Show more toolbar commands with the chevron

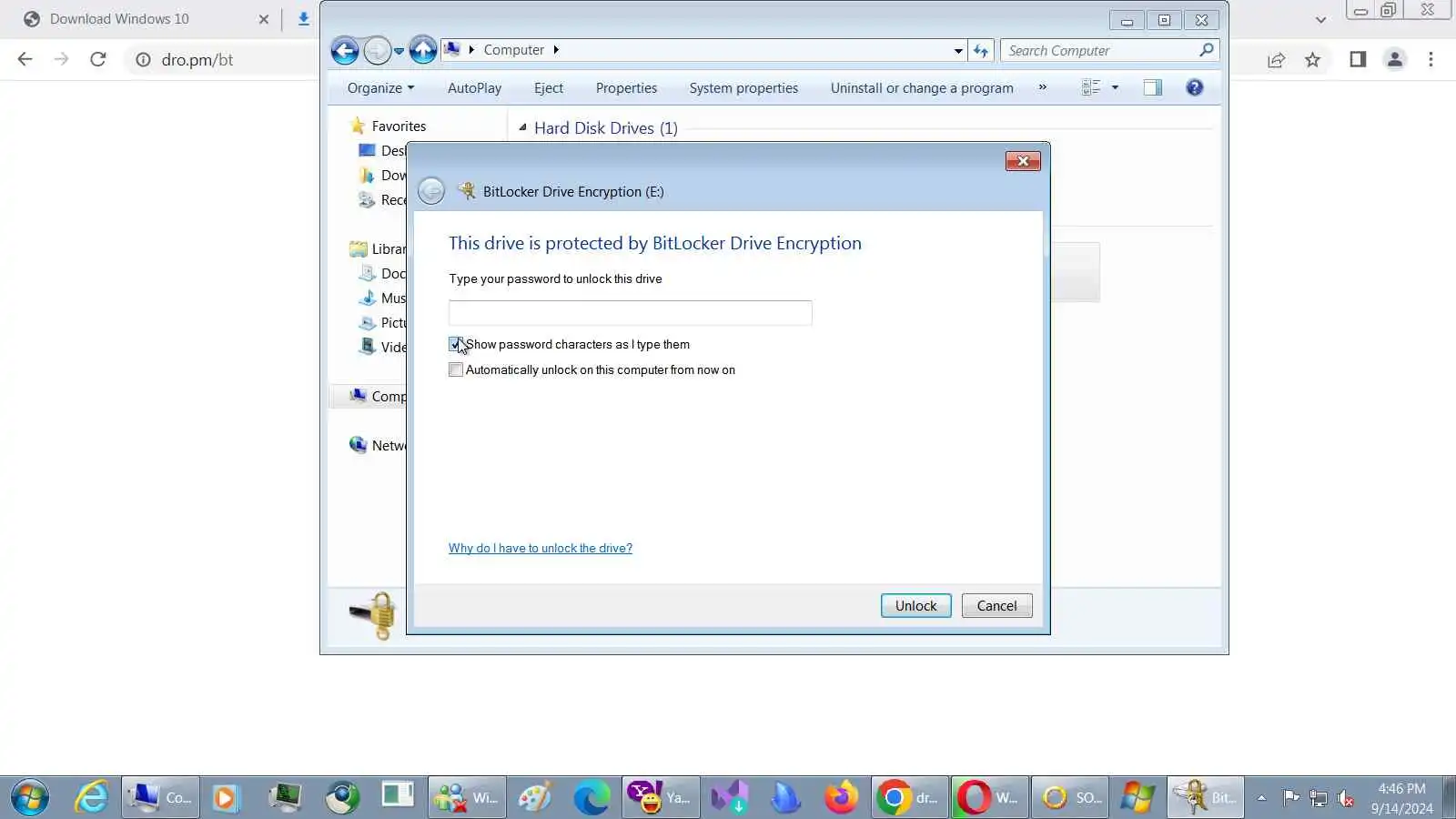point(1043,87)
